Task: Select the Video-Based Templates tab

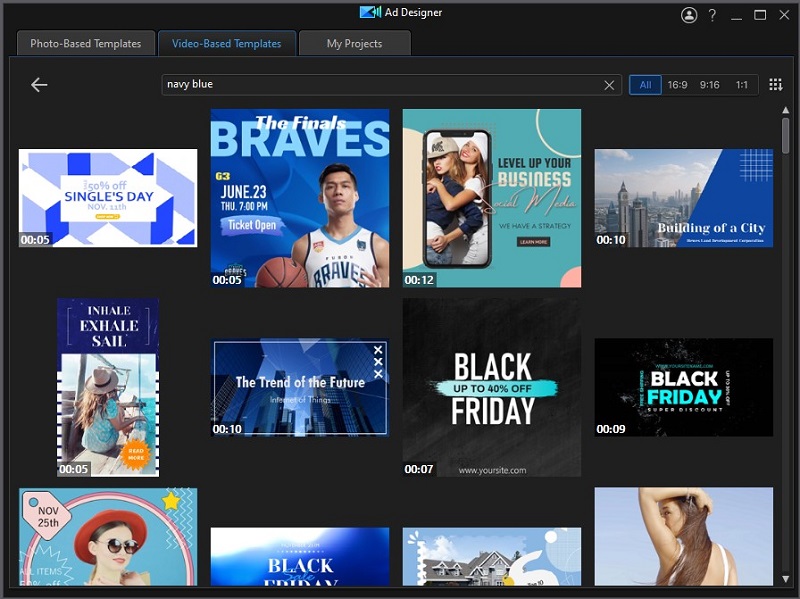Action: point(227,43)
